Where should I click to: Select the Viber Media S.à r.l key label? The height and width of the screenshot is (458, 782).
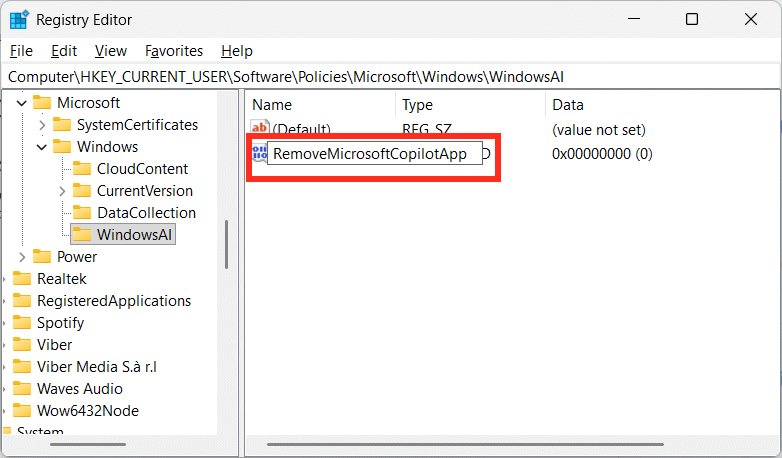pos(97,367)
